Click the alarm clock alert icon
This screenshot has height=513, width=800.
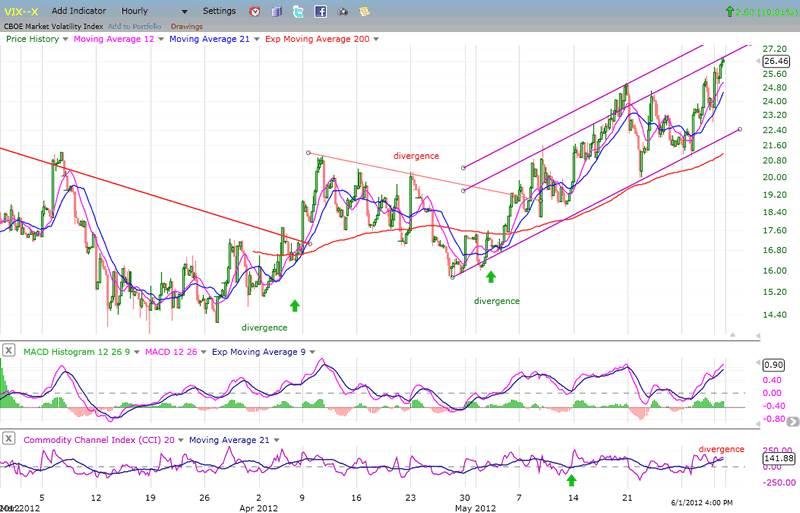tap(255, 11)
